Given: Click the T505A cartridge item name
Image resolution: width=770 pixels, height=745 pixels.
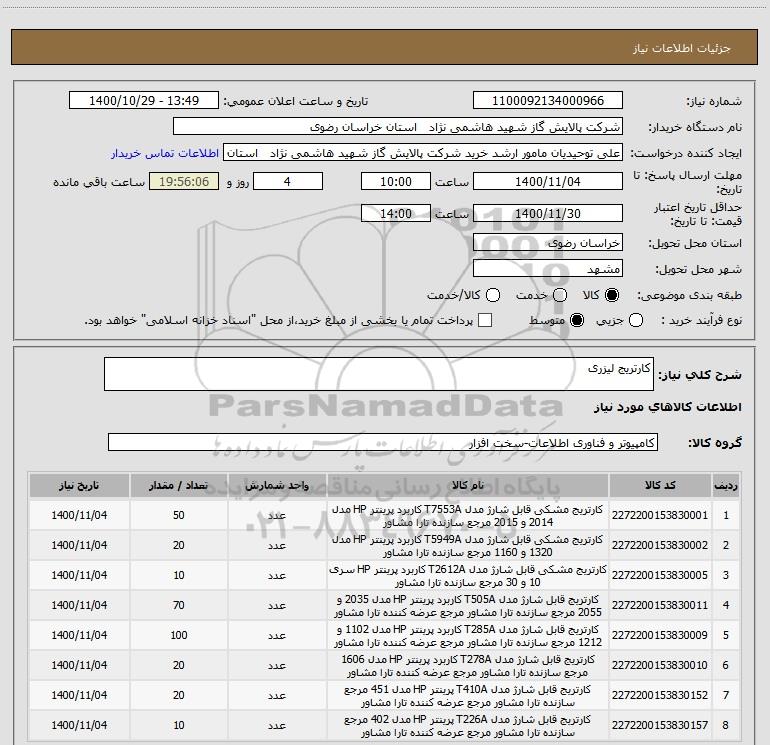Looking at the screenshot, I should [x=468, y=606].
